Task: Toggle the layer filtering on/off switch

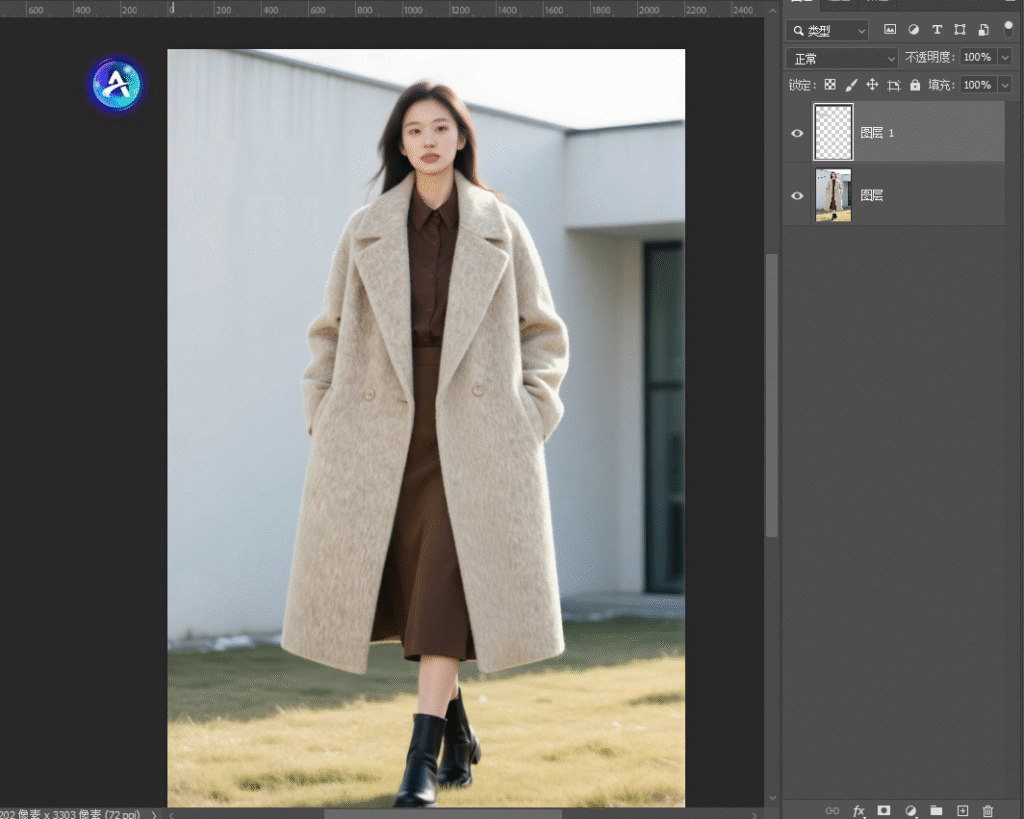Action: coord(1008,29)
